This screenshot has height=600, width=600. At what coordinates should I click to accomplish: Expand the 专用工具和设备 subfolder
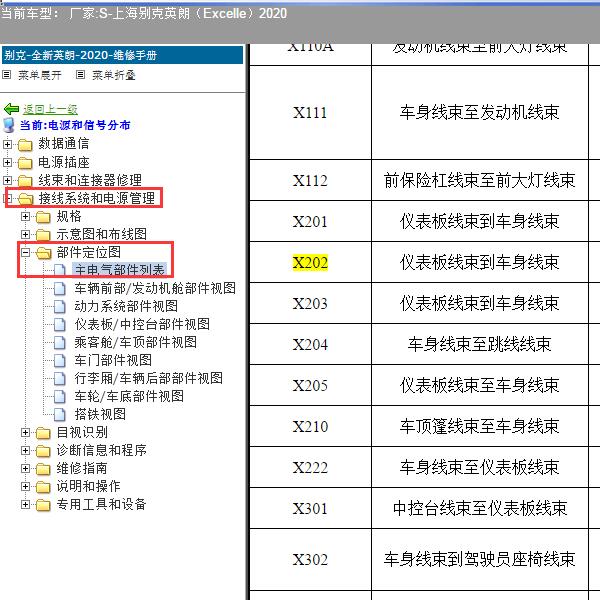[25, 504]
